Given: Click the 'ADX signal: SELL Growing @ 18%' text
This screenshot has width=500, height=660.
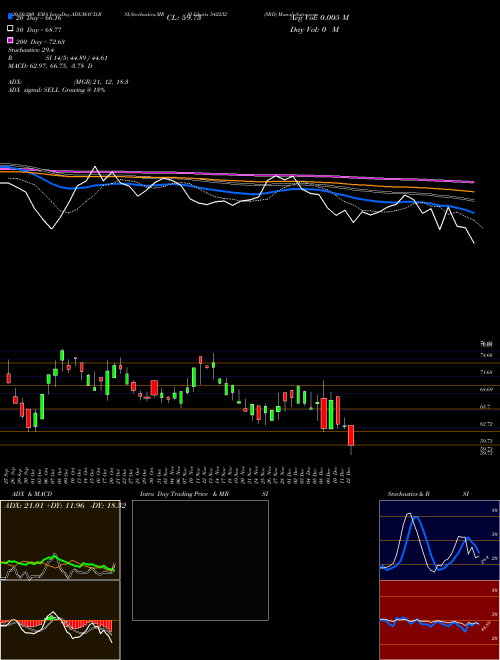Looking at the screenshot, I should [x=56, y=90].
